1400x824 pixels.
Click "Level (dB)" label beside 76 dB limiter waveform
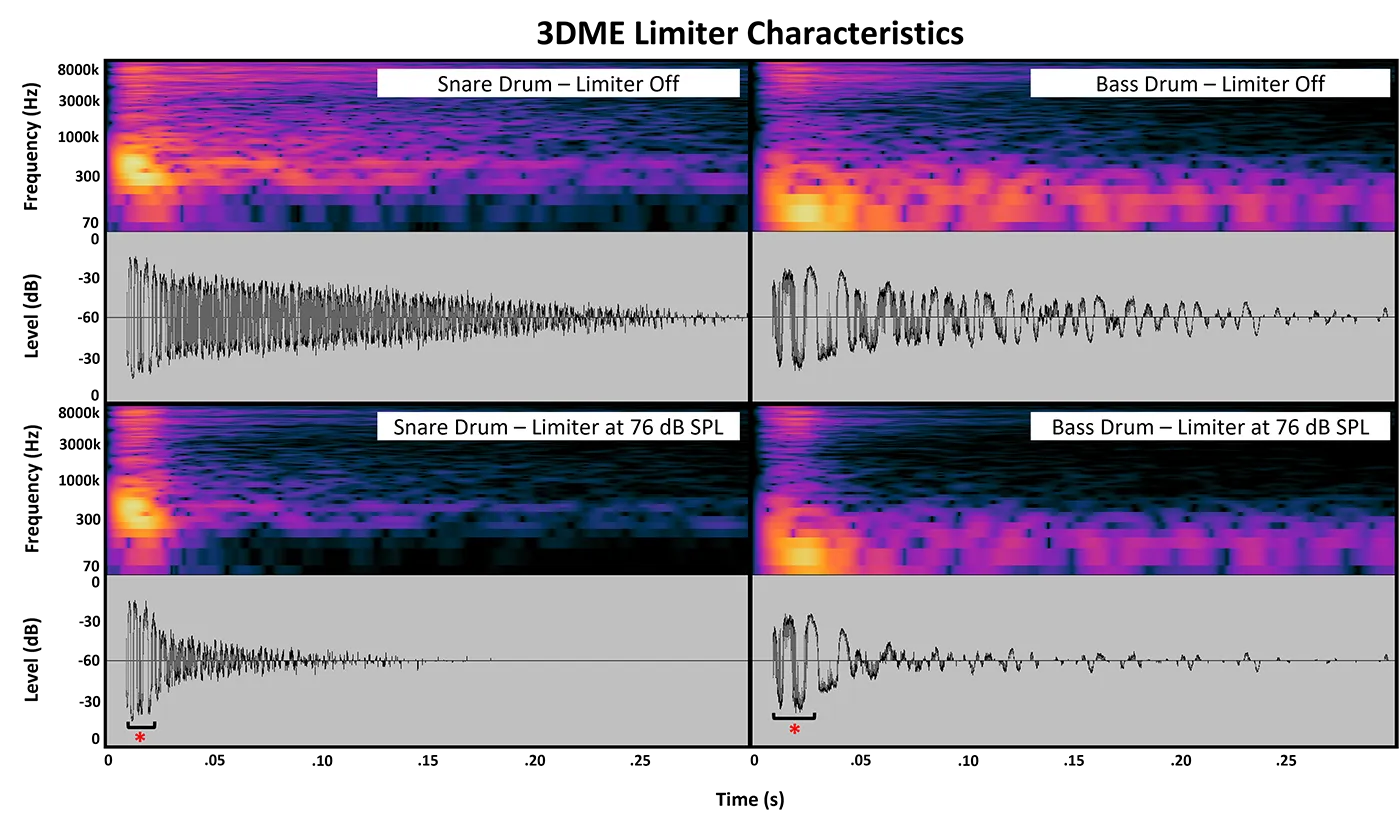pyautogui.click(x=31, y=661)
